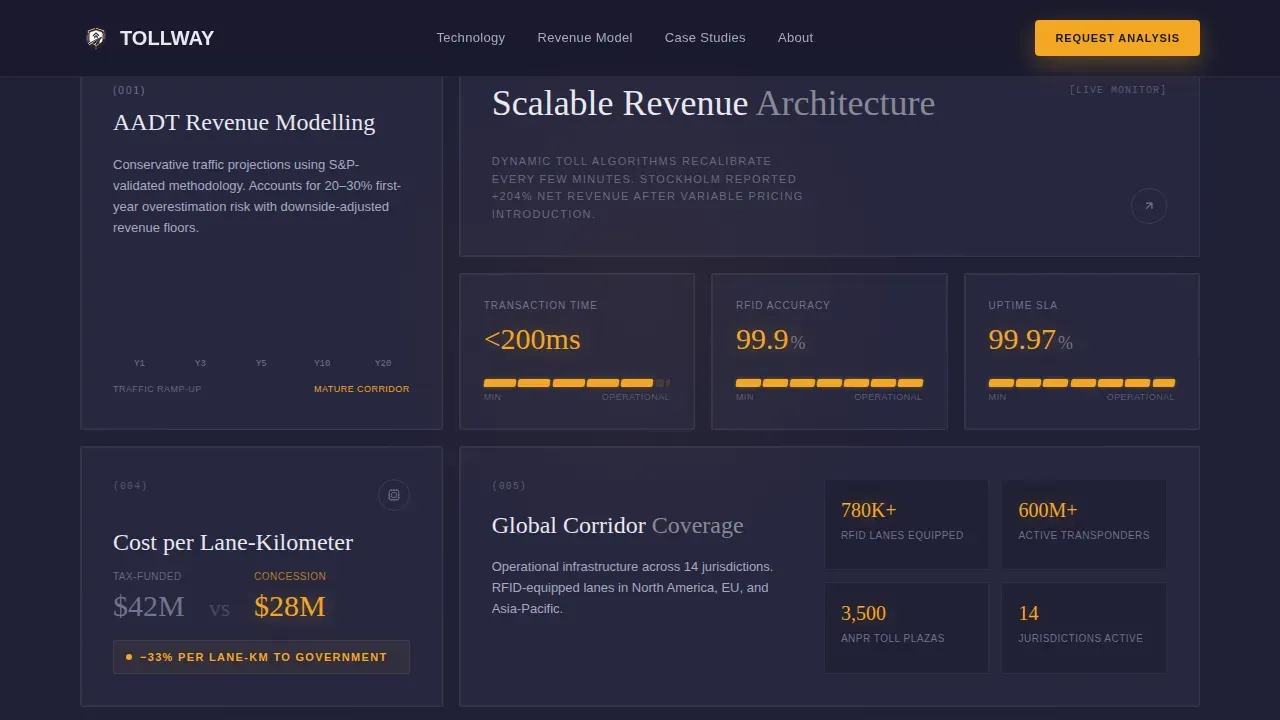This screenshot has height=720, width=1280.
Task: Click the RFID ACCURACY label
Action: coord(783,305)
